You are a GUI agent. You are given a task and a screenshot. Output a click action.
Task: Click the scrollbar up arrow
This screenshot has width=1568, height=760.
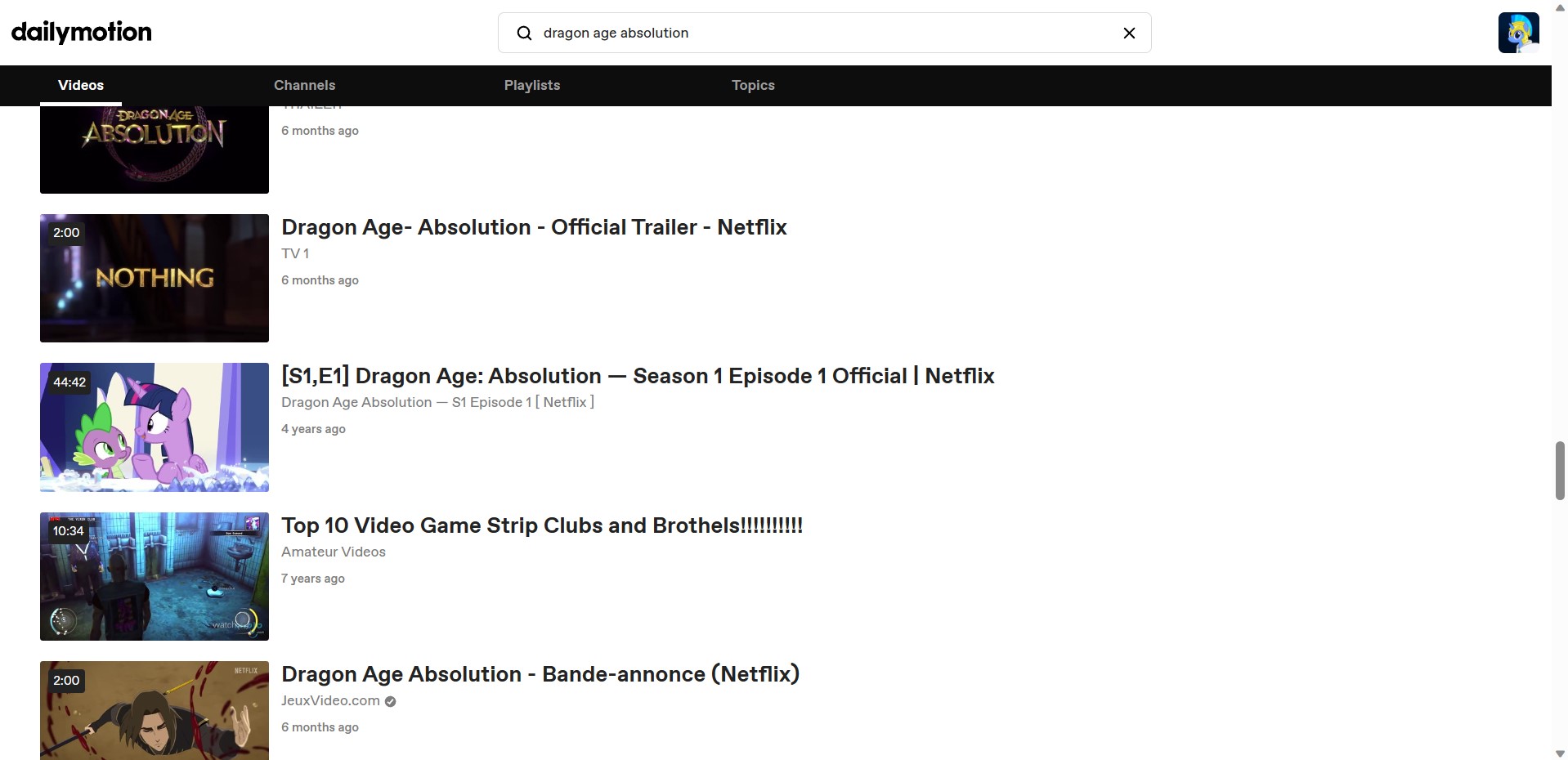[x=1560, y=7]
